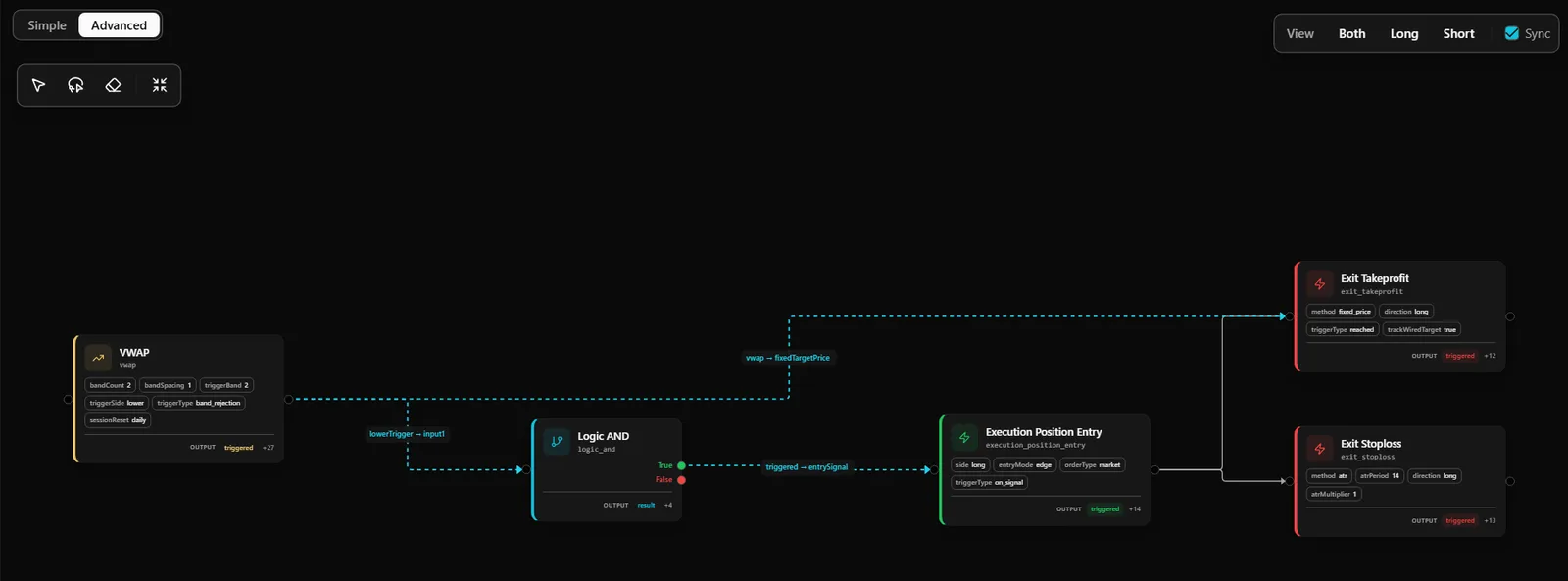Click the VWAP node title
This screenshot has width=1568, height=581.
click(134, 352)
